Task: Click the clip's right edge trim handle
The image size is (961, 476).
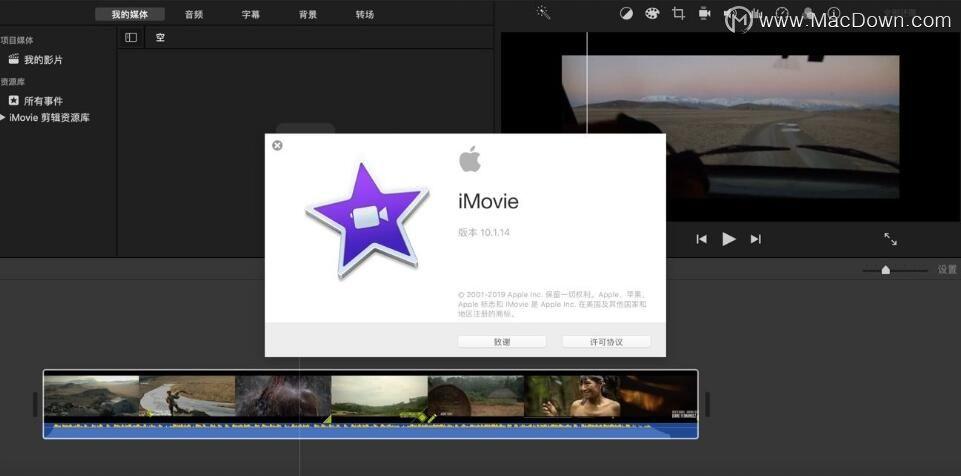Action: pyautogui.click(x=707, y=404)
